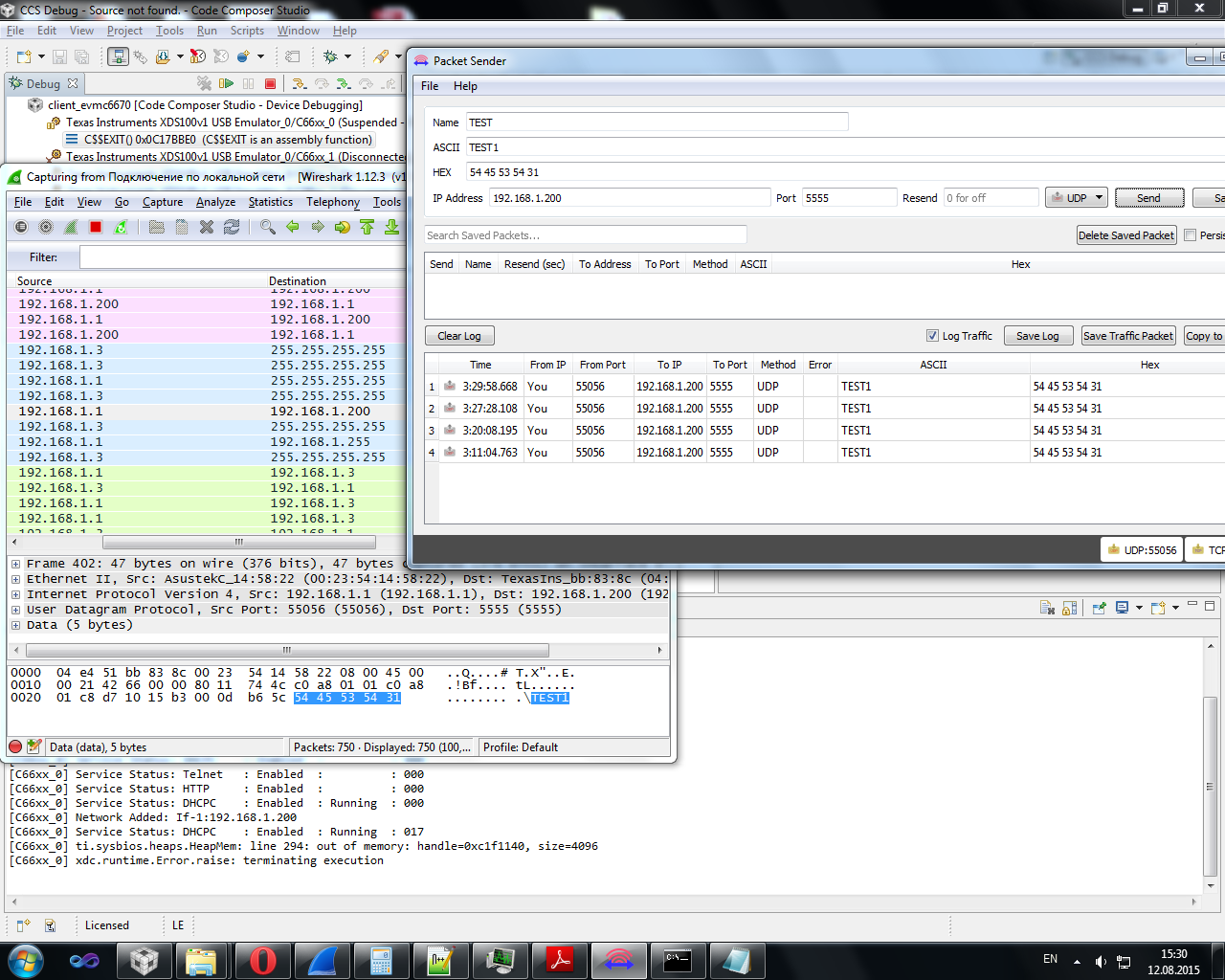Click the Wireshark Filter input field

[243, 257]
